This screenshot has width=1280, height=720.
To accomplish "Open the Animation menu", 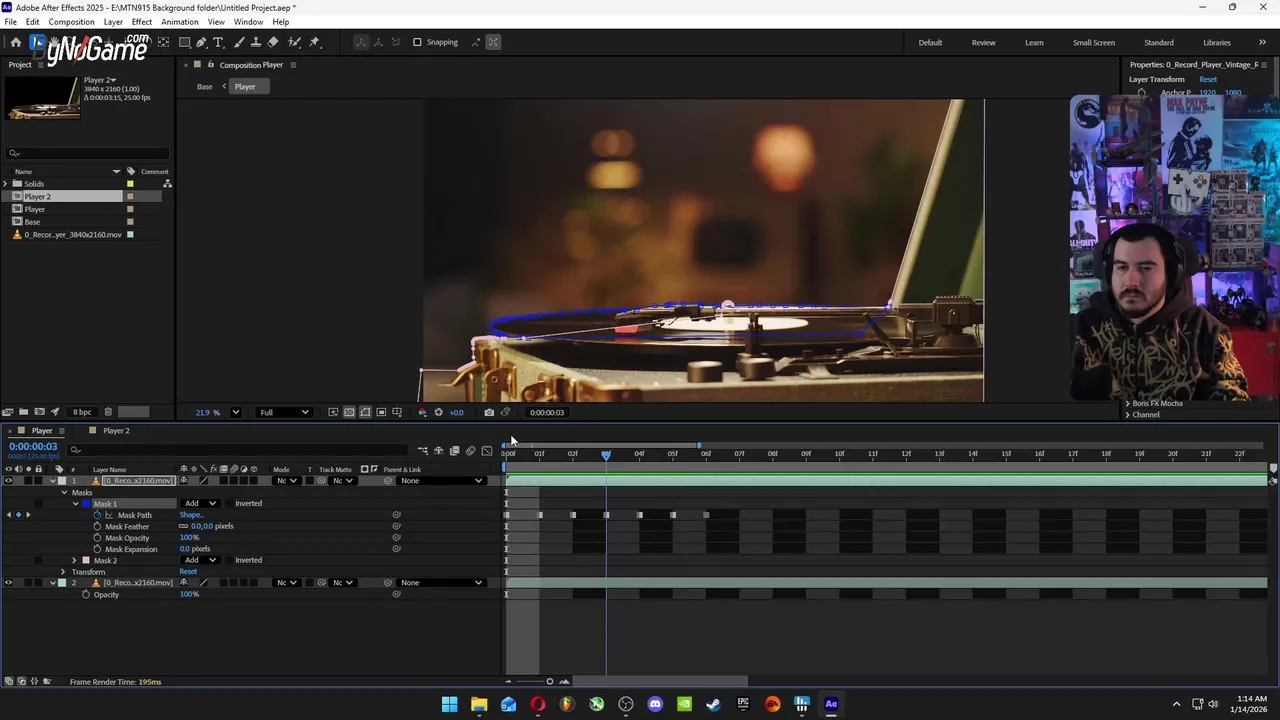I will click(x=180, y=22).
